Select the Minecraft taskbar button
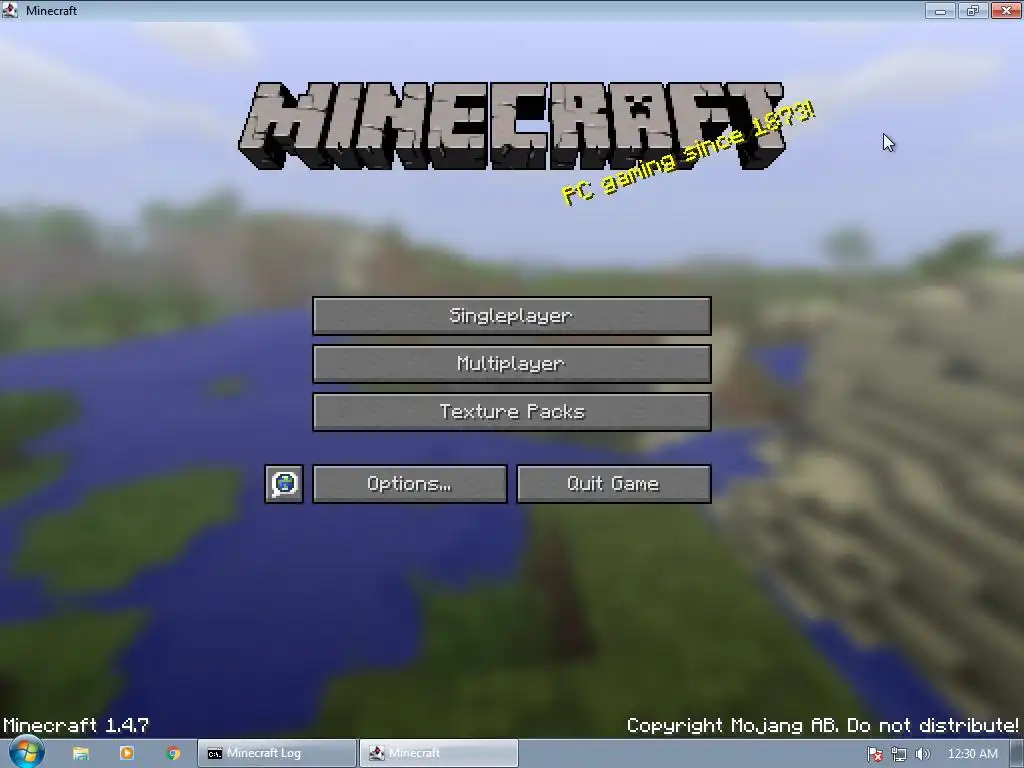 [x=439, y=754]
